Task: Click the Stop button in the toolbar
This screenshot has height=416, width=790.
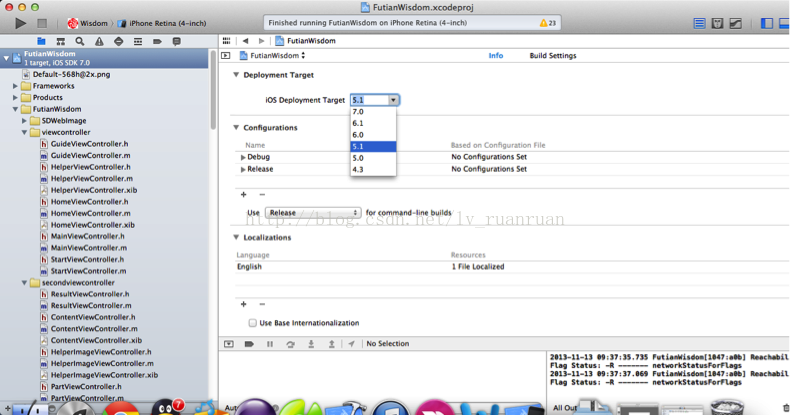Action: pyautogui.click(x=42, y=23)
